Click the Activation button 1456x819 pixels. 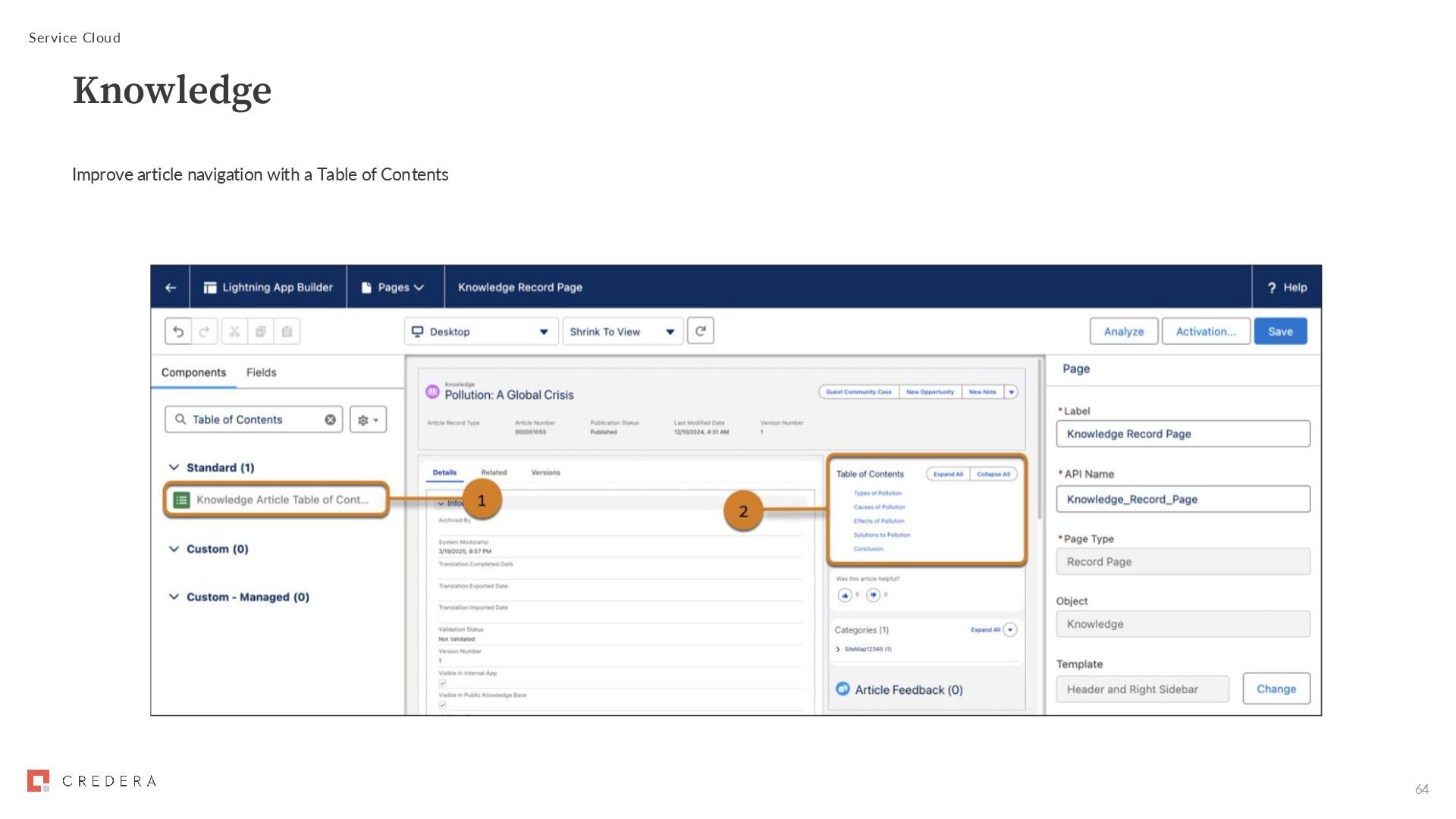(1205, 331)
